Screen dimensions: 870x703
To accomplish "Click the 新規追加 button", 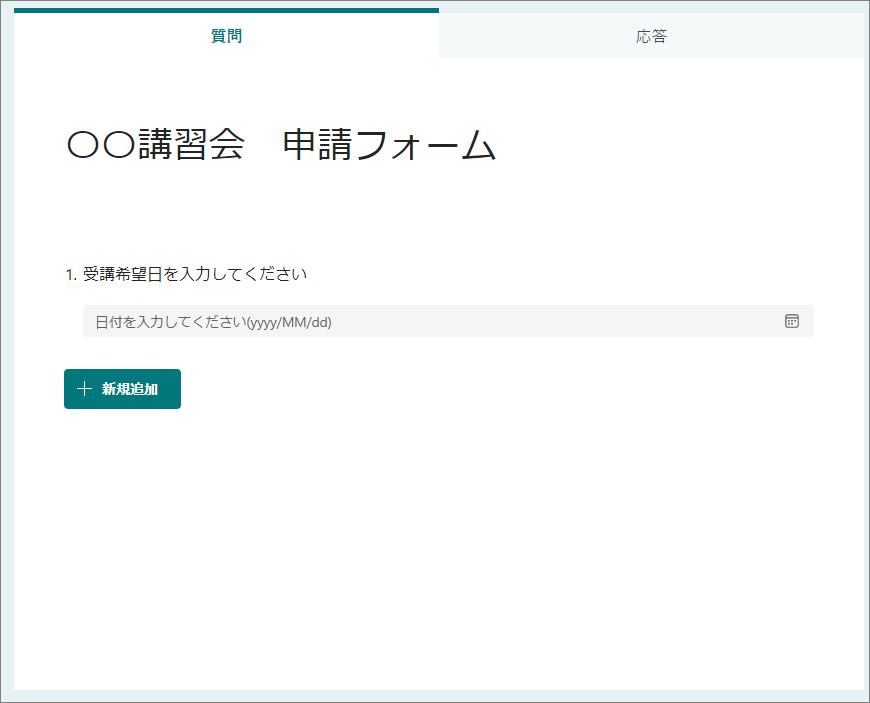I will [x=122, y=389].
